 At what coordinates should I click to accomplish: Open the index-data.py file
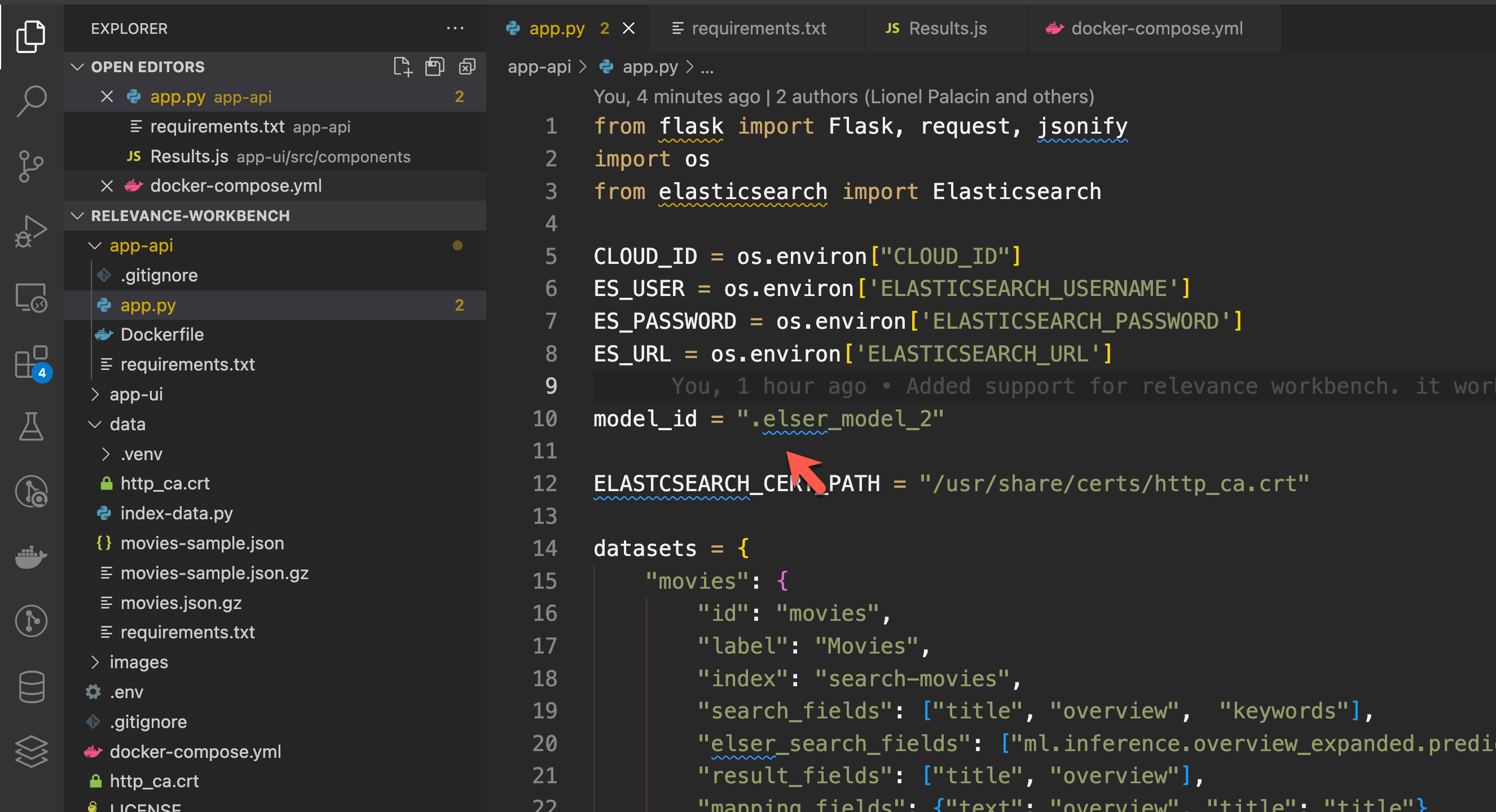point(177,513)
